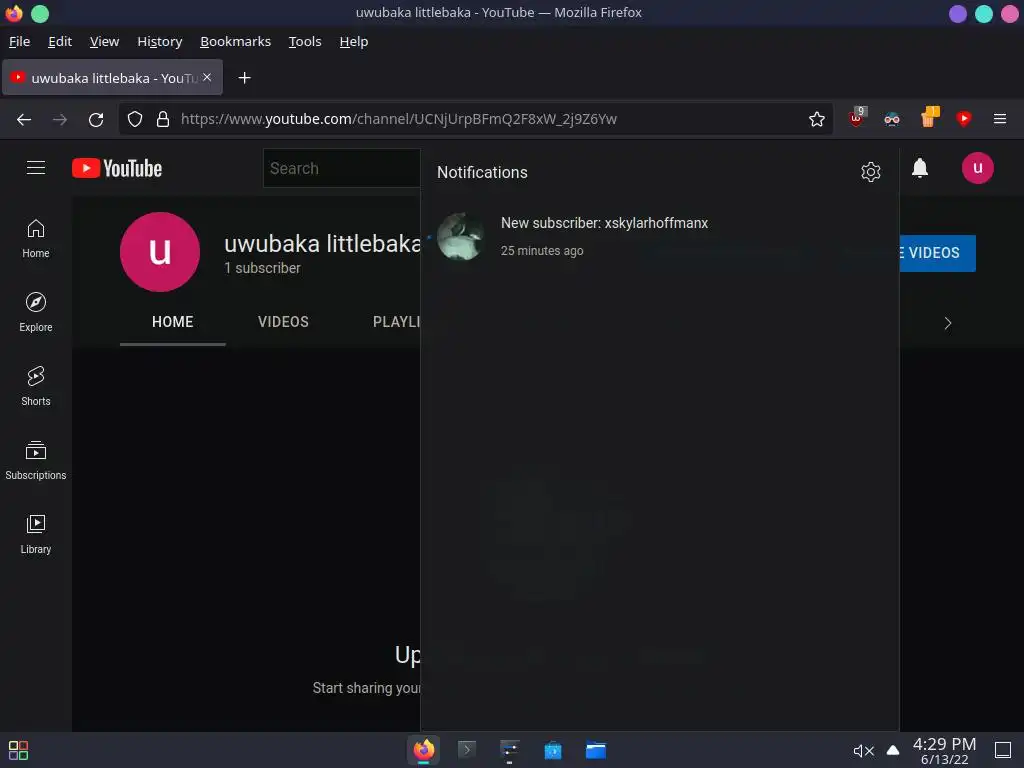Switch to channel PLAYLISTS tab
1024x768 pixels.
point(396,322)
